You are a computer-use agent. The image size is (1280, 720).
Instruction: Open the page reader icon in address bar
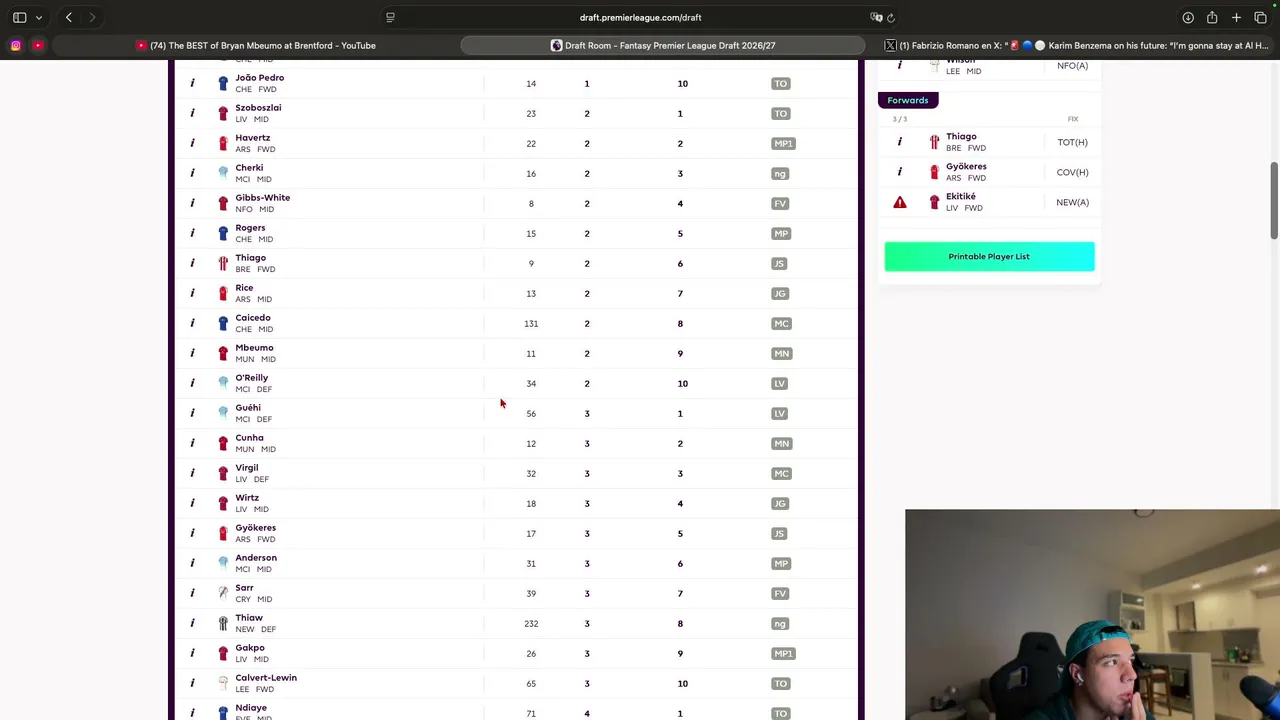(x=390, y=17)
